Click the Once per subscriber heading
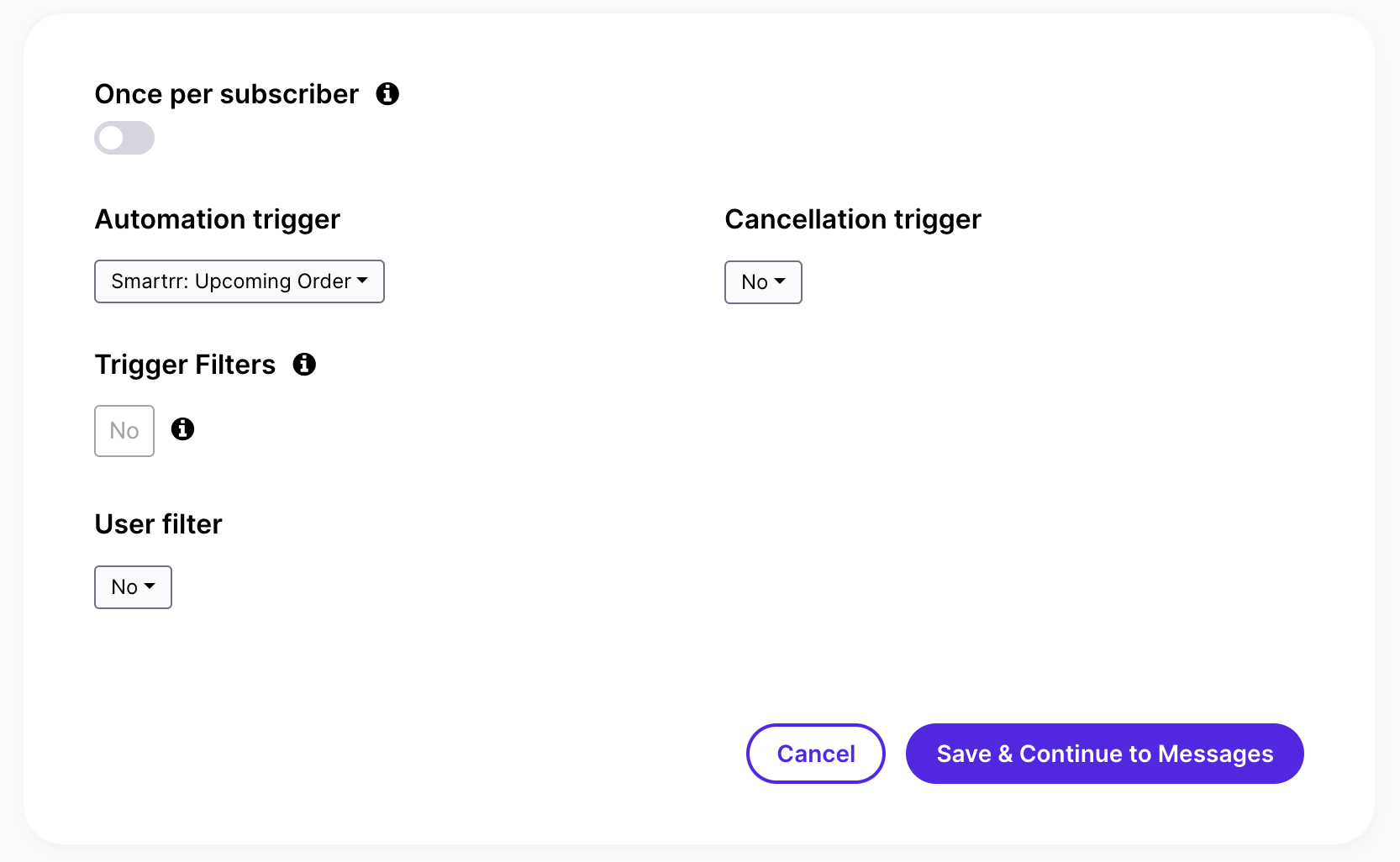 pos(227,94)
